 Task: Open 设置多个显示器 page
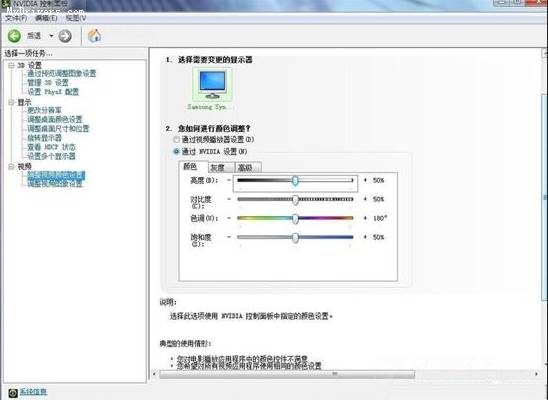coord(51,156)
